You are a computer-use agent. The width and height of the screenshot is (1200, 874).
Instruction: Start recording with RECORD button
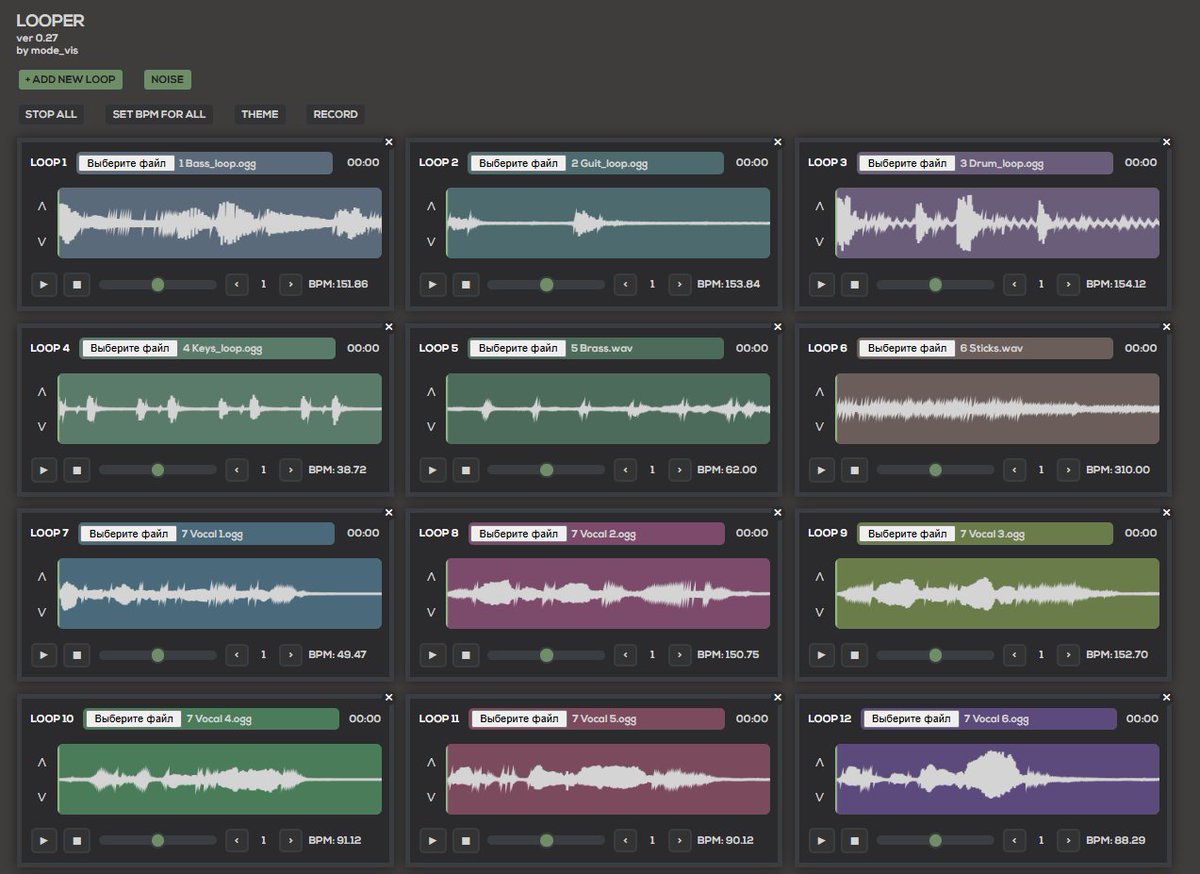point(336,114)
